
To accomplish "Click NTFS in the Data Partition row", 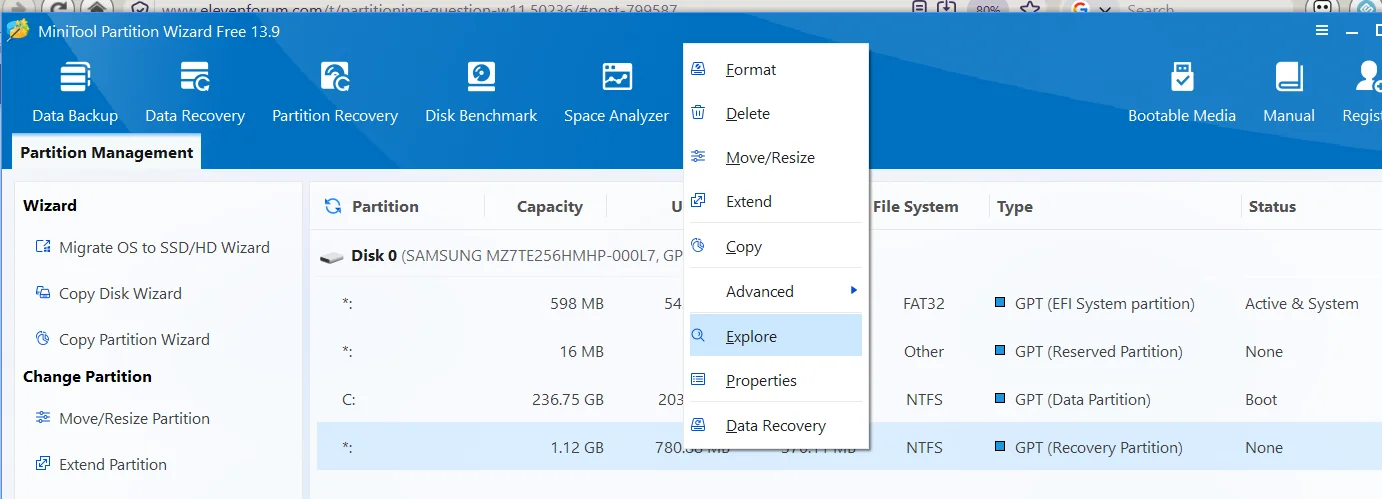I will coord(924,400).
